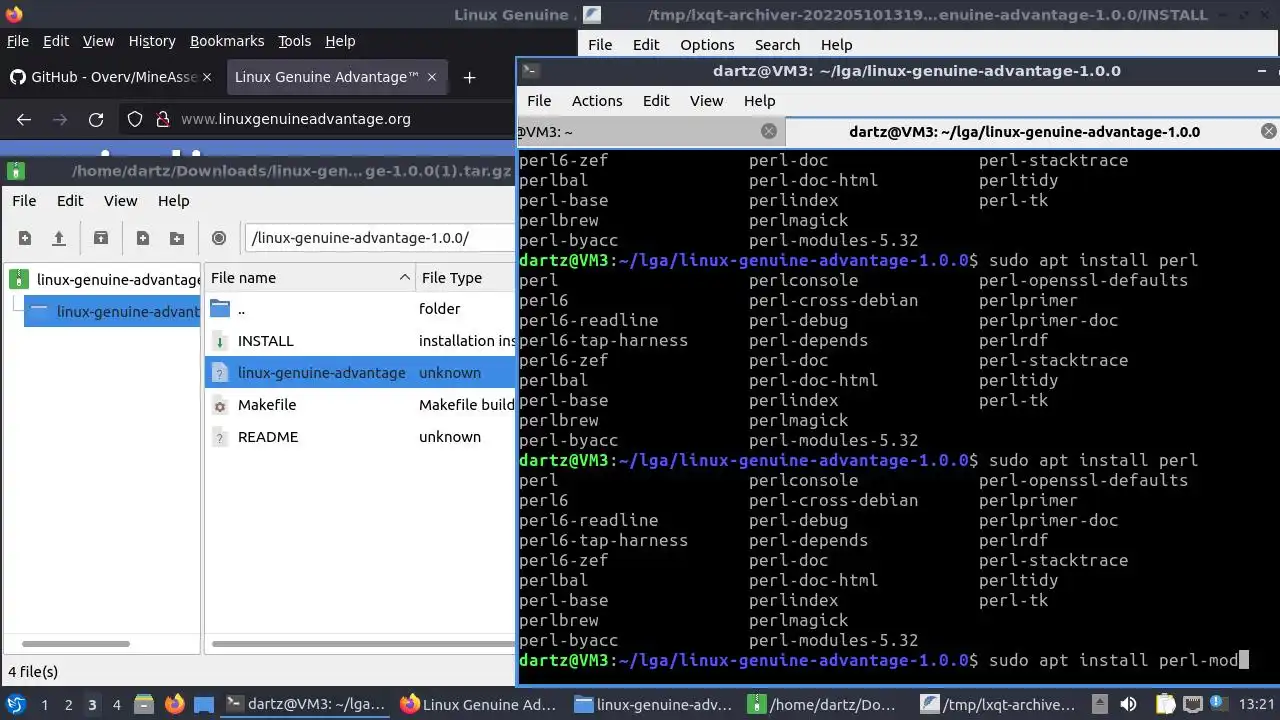Open the text editor's Options menu
Screen dimensions: 1280x720
point(707,44)
